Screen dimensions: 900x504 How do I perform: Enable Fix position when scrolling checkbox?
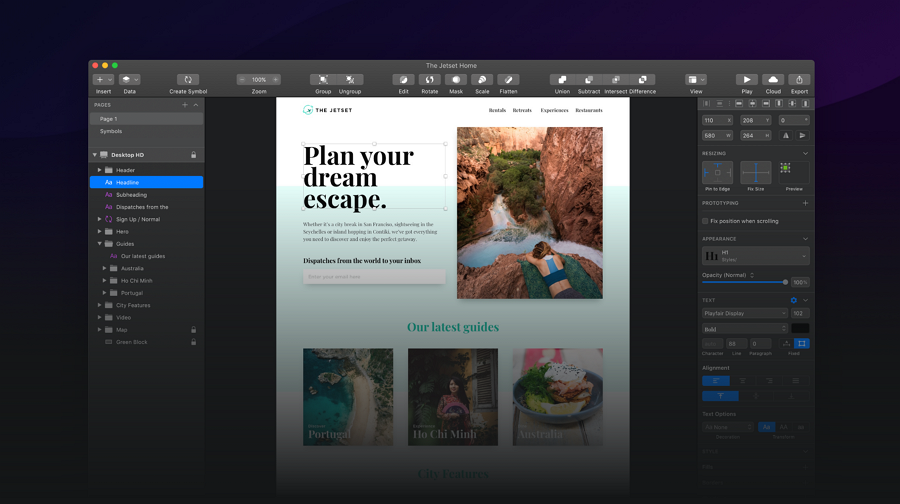[705, 221]
